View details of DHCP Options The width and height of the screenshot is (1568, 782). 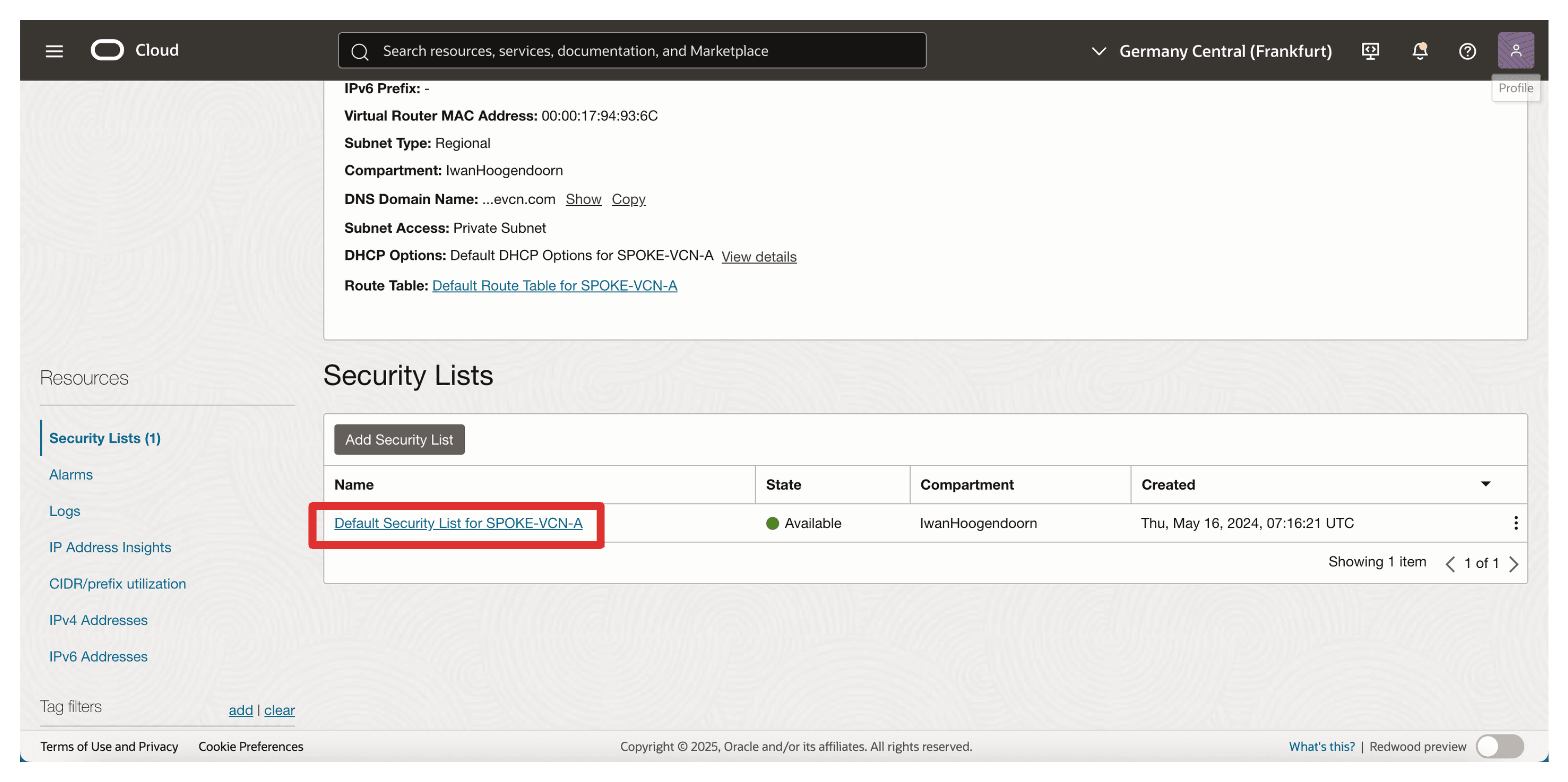pos(759,257)
